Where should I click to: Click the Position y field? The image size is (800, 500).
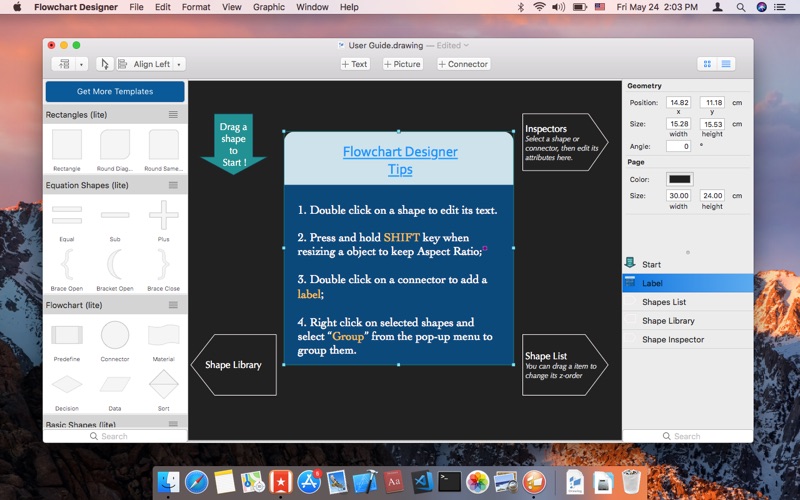point(712,103)
